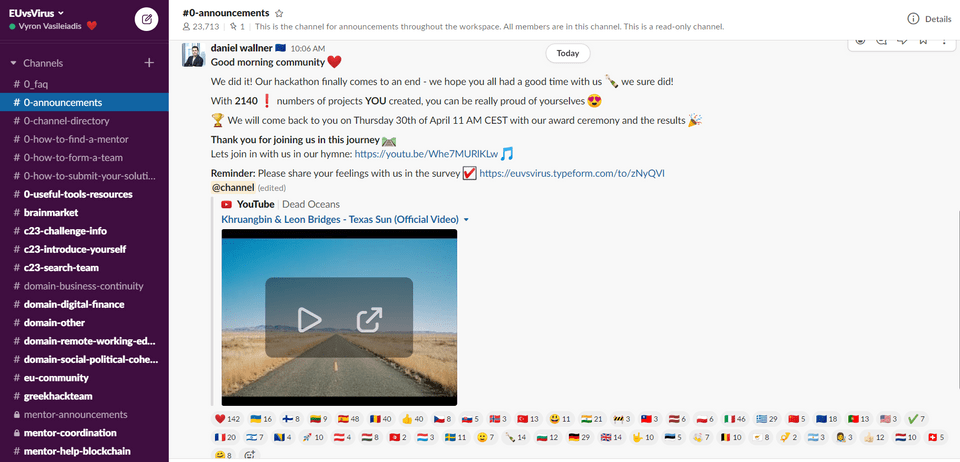This screenshot has height=462, width=960.
Task: Click the add reaction emoji icon
Action: (x=249, y=455)
